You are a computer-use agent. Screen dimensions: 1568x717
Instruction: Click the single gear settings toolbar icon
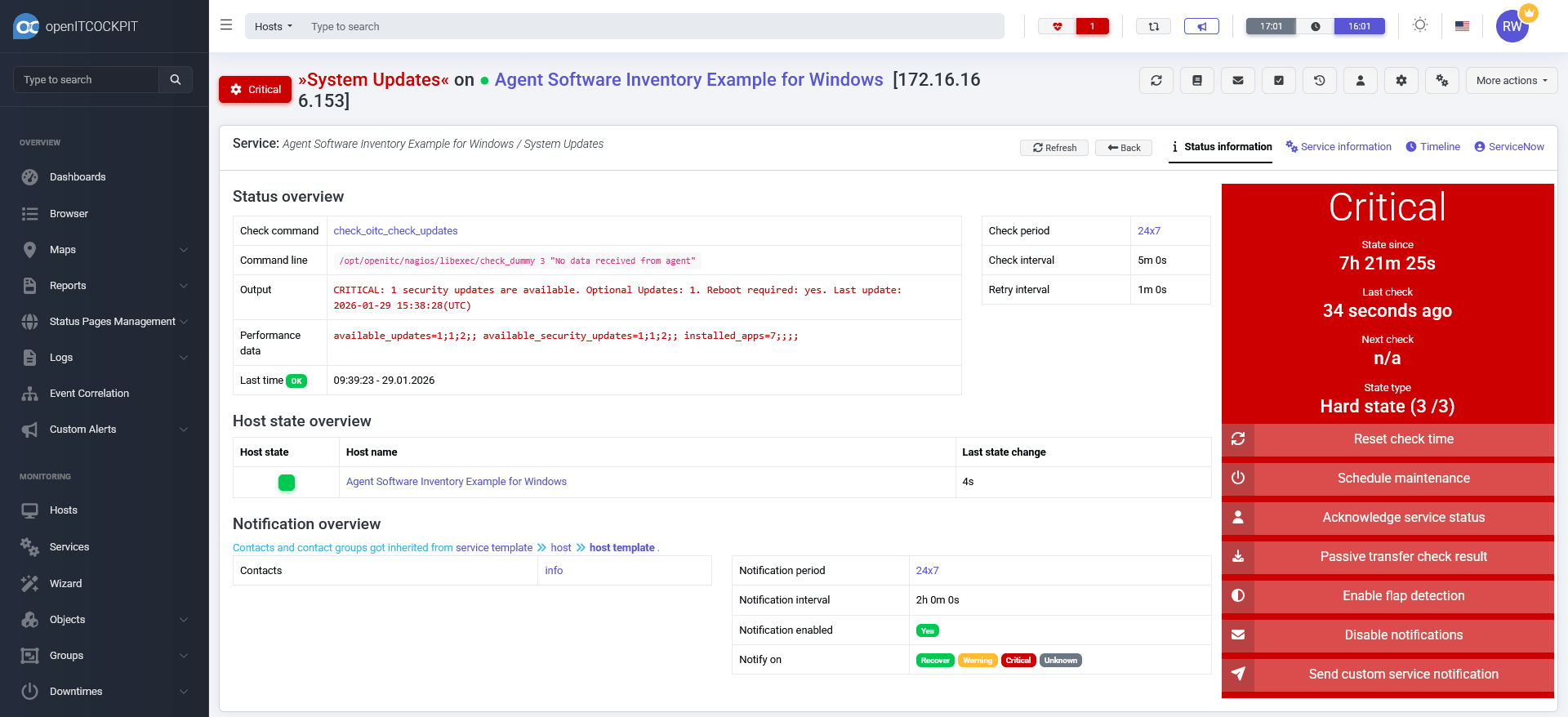(x=1401, y=81)
